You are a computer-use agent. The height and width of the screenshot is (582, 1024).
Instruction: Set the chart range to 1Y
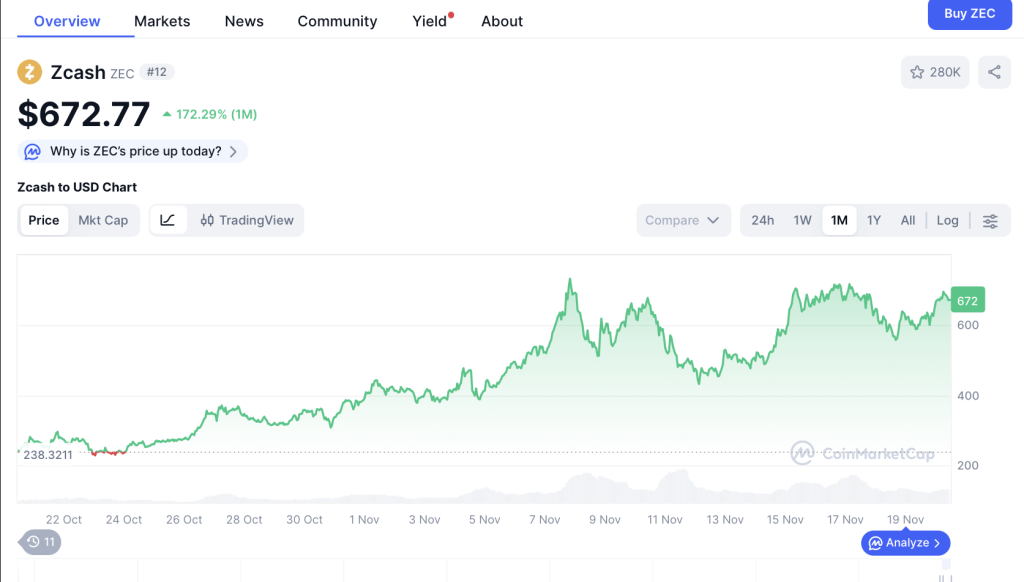pyautogui.click(x=874, y=220)
